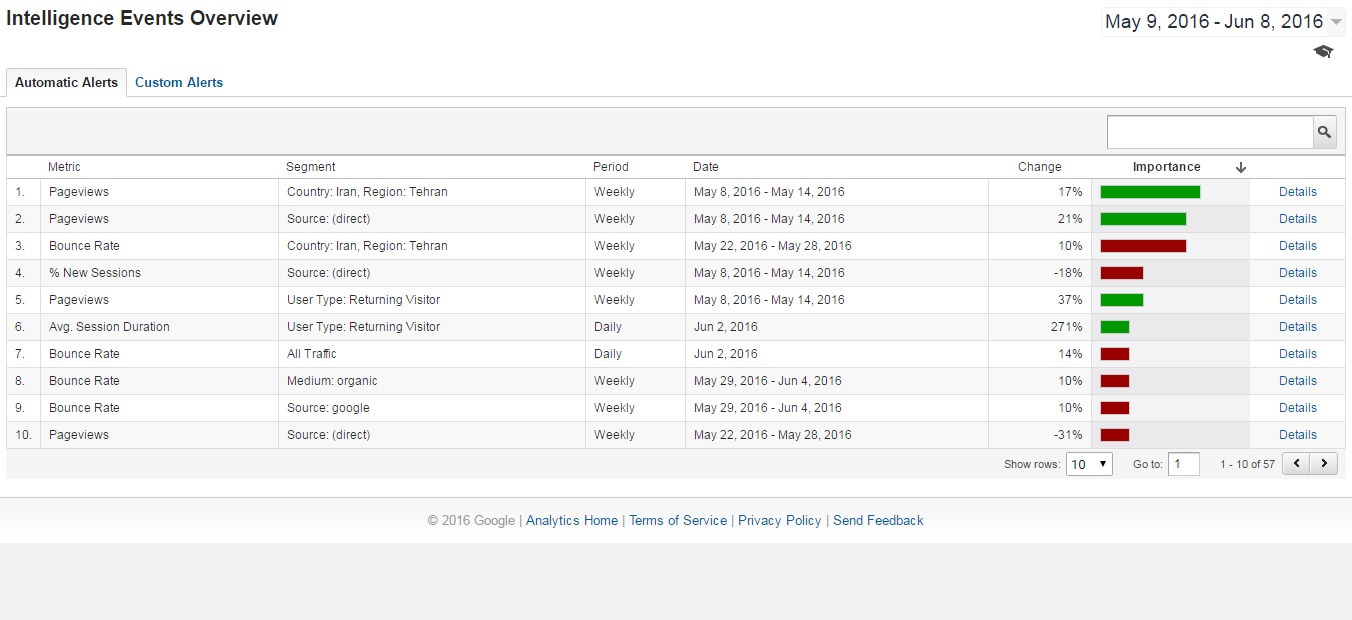Open the Show rows dropdown
The image size is (1352, 620).
(x=1089, y=464)
